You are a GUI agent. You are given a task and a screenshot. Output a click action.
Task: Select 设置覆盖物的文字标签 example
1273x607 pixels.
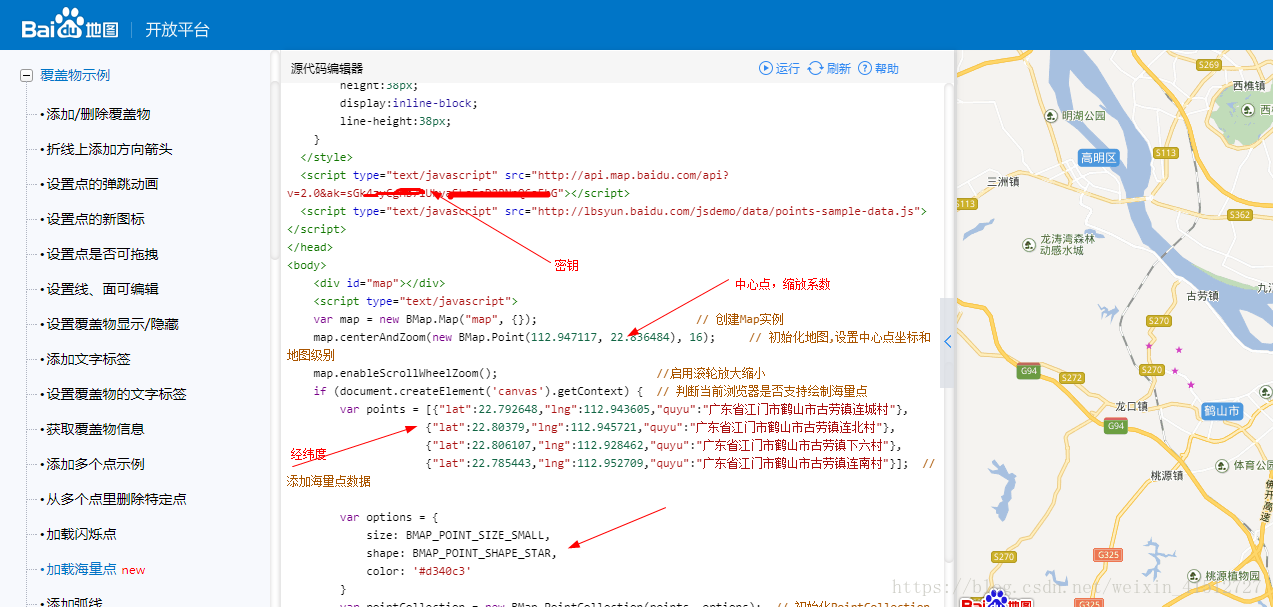(116, 394)
